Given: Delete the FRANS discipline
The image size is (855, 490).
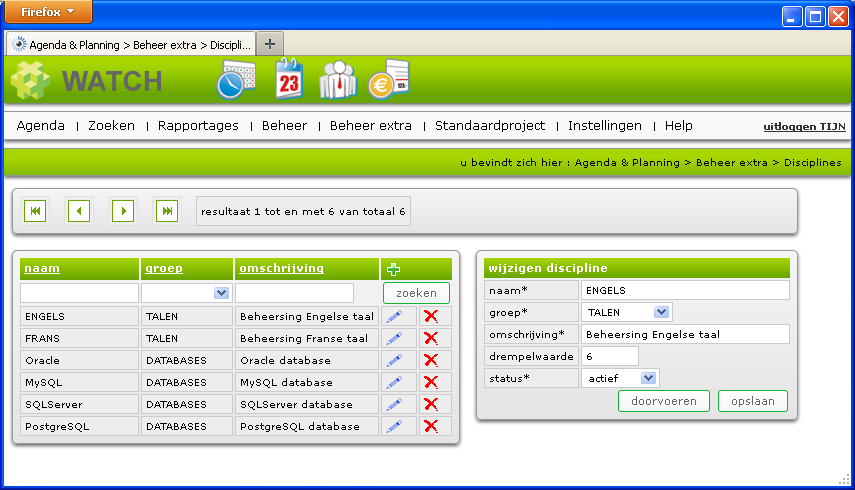Looking at the screenshot, I should (x=431, y=338).
